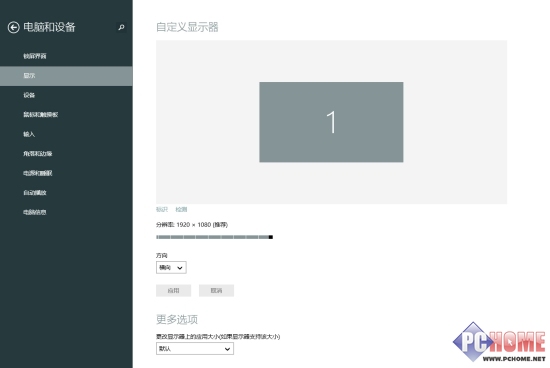550x368 pixels.
Task: Open the 锁屏界面 settings page
Action: 35,56
